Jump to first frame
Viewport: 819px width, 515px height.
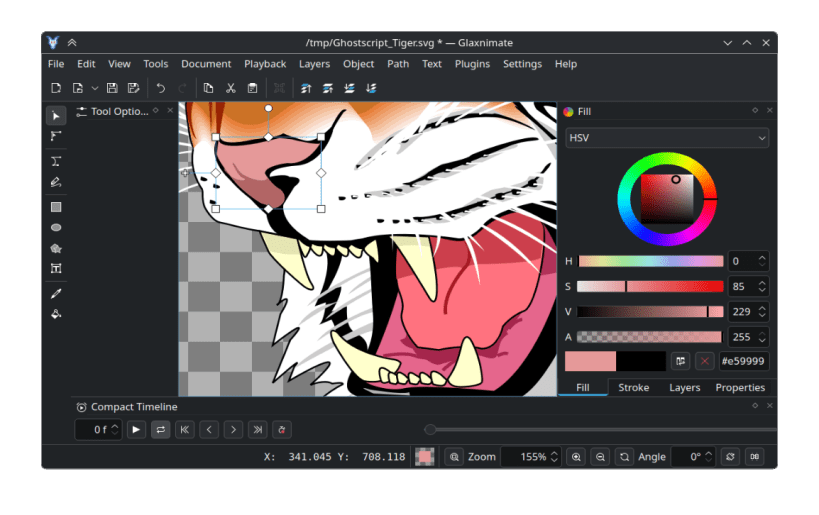pos(184,430)
